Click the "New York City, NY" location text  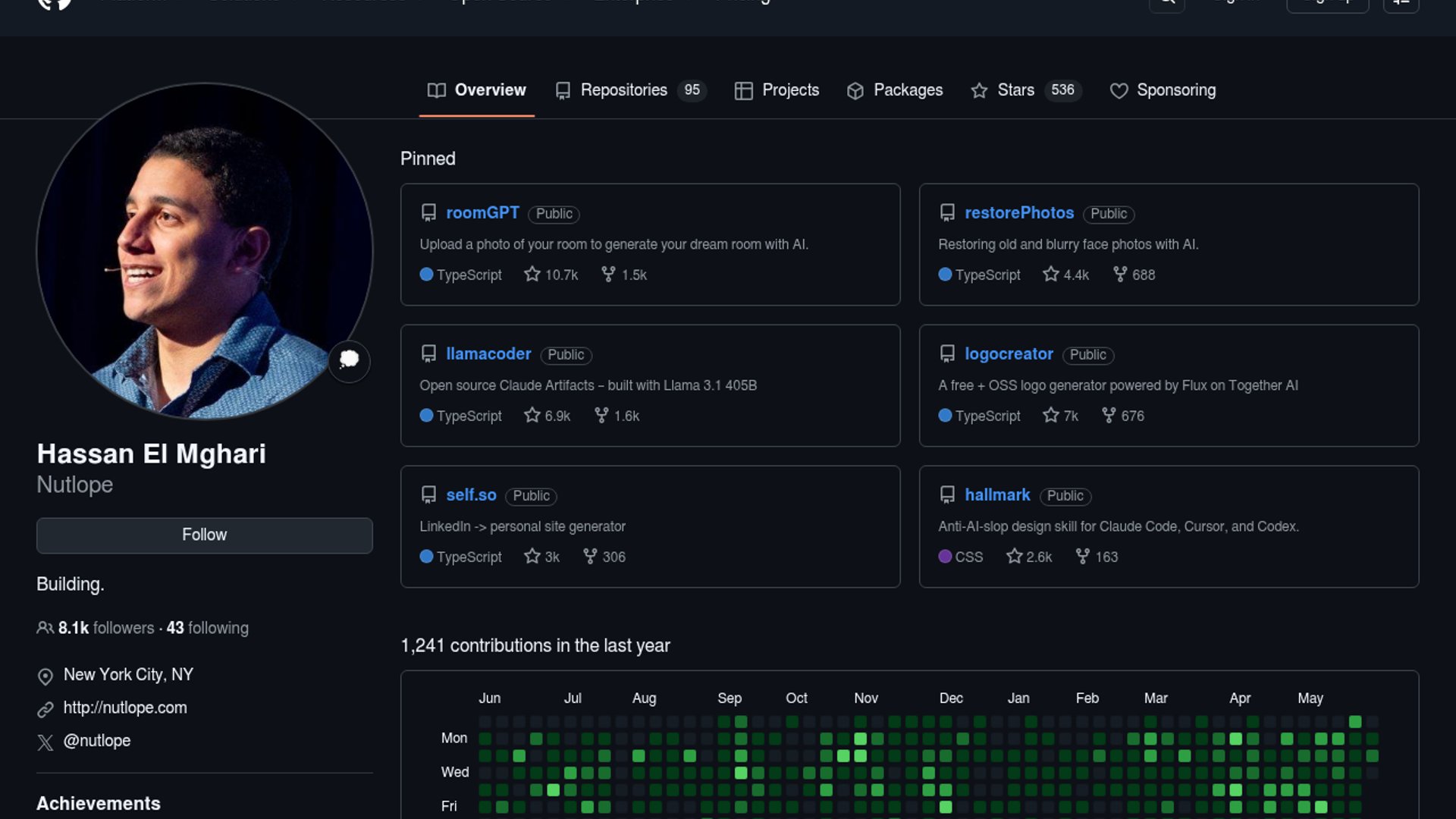(128, 674)
